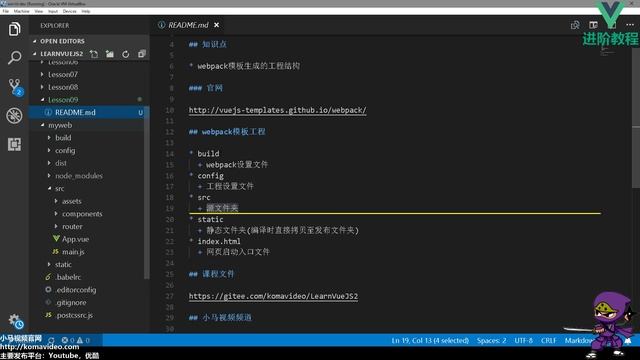This screenshot has width=640, height=360.
Task: Collapse all folders in Explorer
Action: point(142,54)
